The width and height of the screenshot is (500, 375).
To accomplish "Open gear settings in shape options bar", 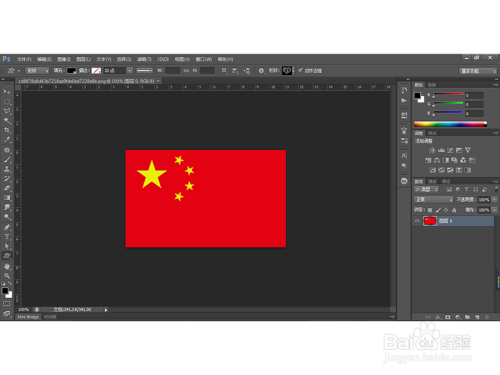I will [261, 71].
